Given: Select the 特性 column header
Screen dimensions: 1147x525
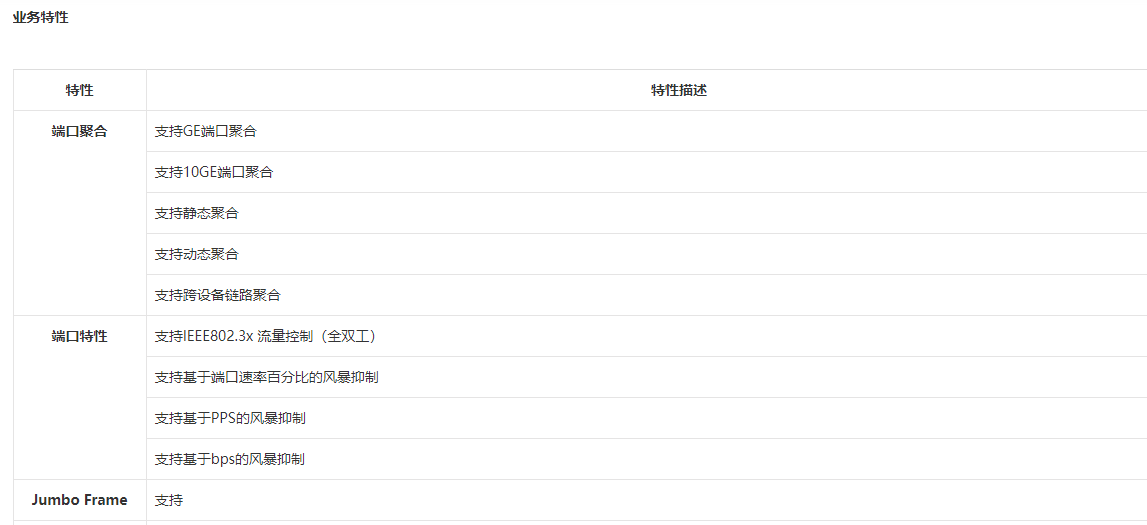Looking at the screenshot, I should point(79,90).
